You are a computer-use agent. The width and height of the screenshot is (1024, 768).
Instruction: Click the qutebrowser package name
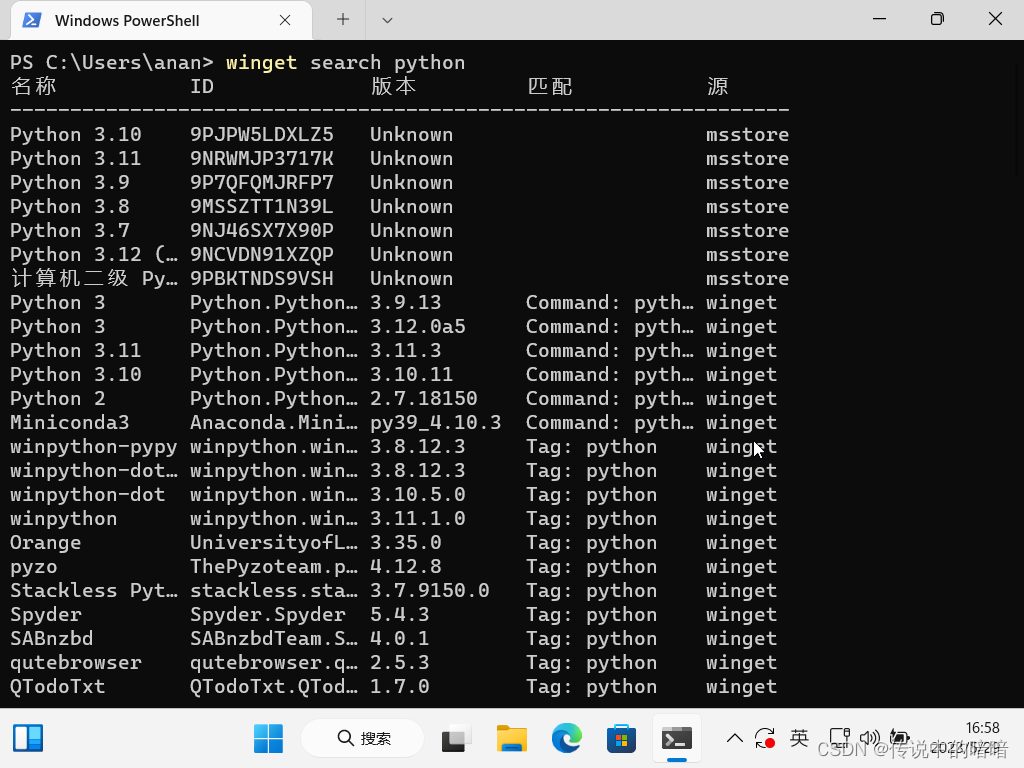tap(76, 663)
